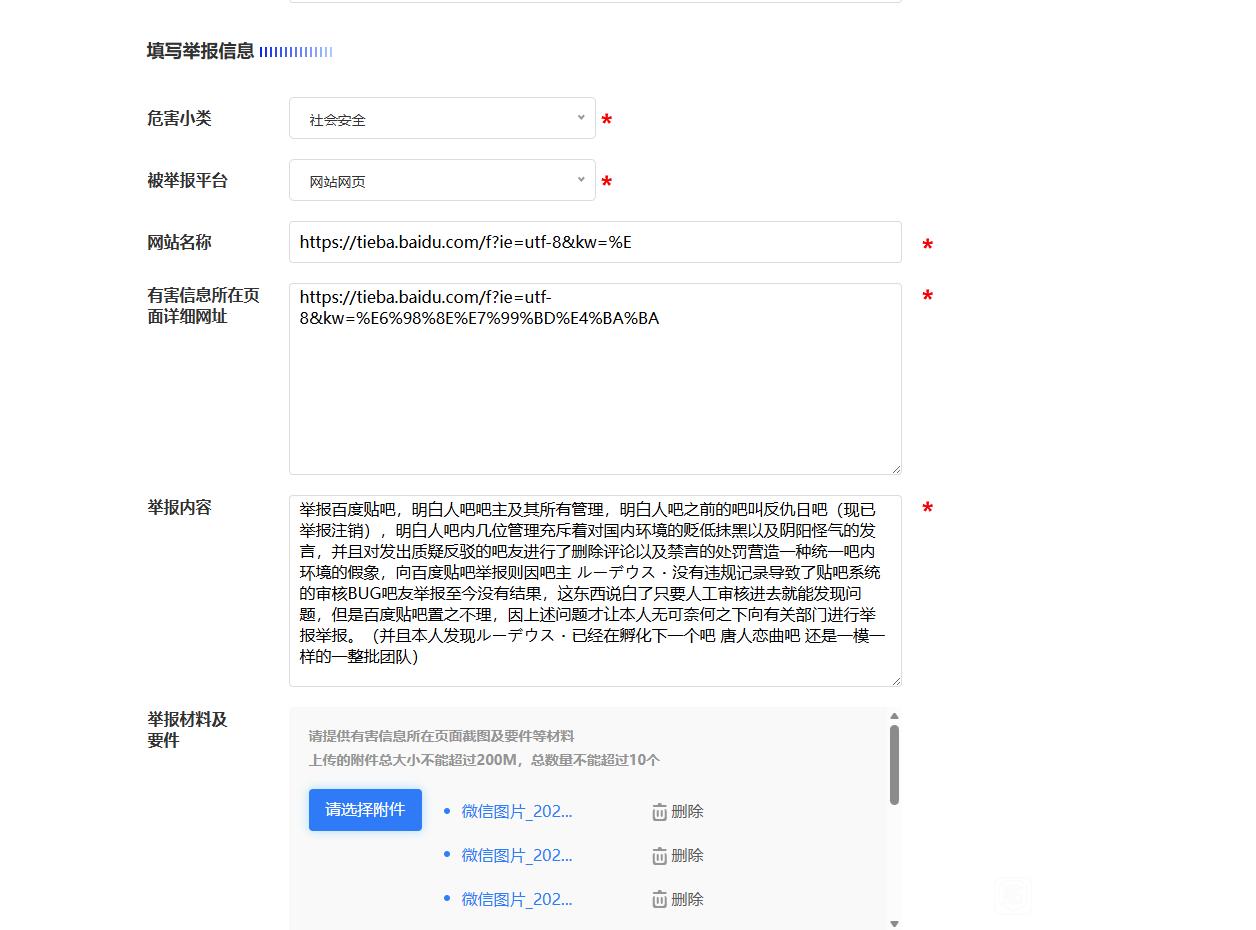Image resolution: width=1256 pixels, height=930 pixels.
Task: Click trash icon for the second attachment
Action: [660, 856]
